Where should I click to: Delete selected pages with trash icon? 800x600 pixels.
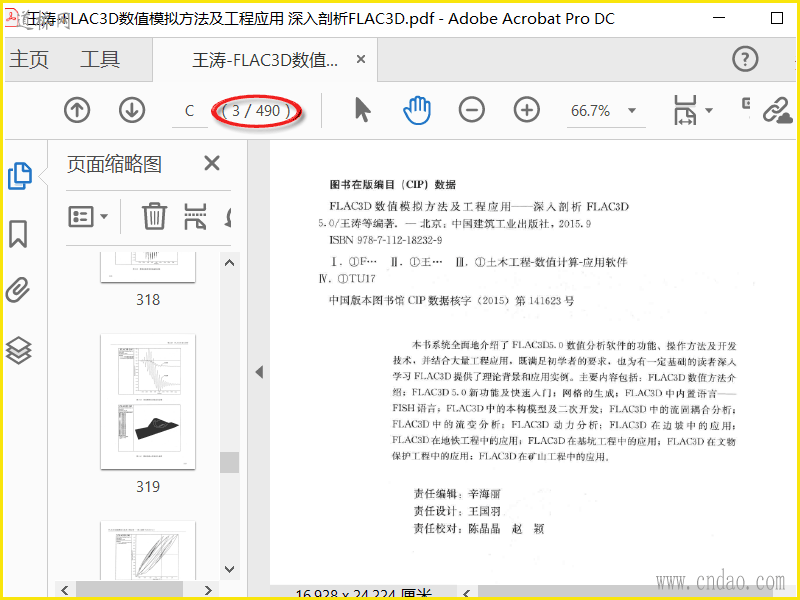click(x=154, y=216)
